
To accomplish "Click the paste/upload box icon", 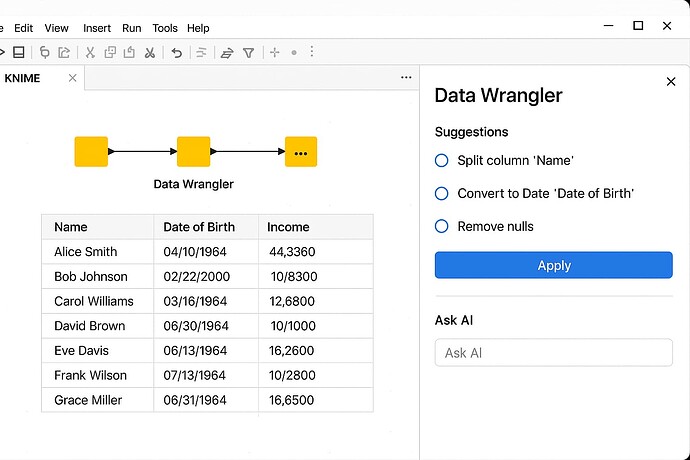I will point(129,52).
